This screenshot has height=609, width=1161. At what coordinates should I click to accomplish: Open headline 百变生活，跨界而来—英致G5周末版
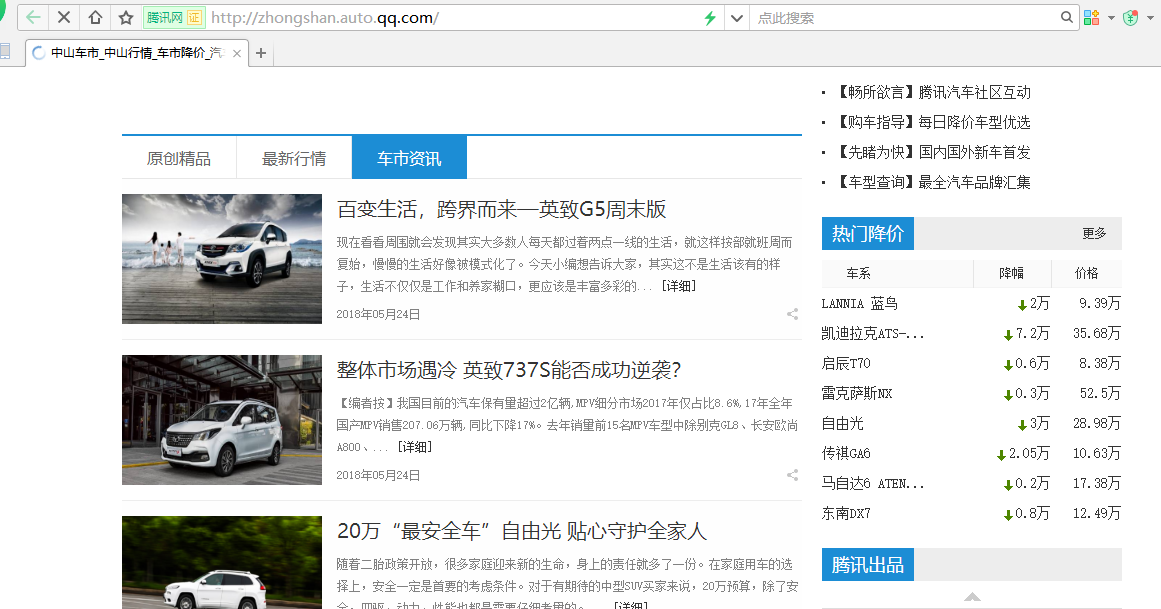[x=501, y=210]
